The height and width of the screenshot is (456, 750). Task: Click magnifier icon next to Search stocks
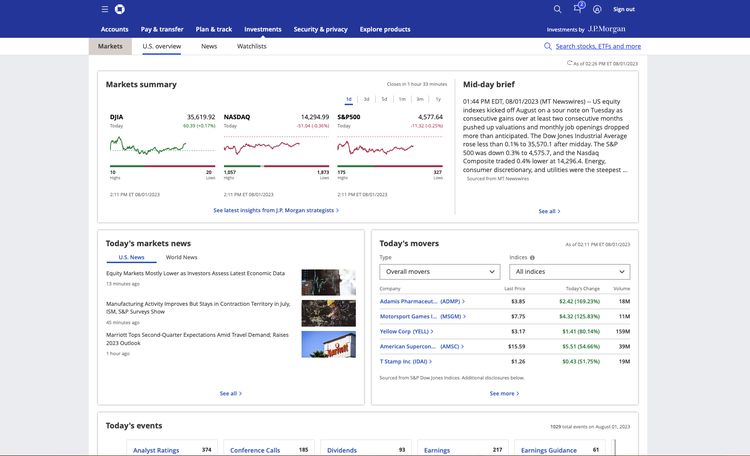(x=548, y=46)
